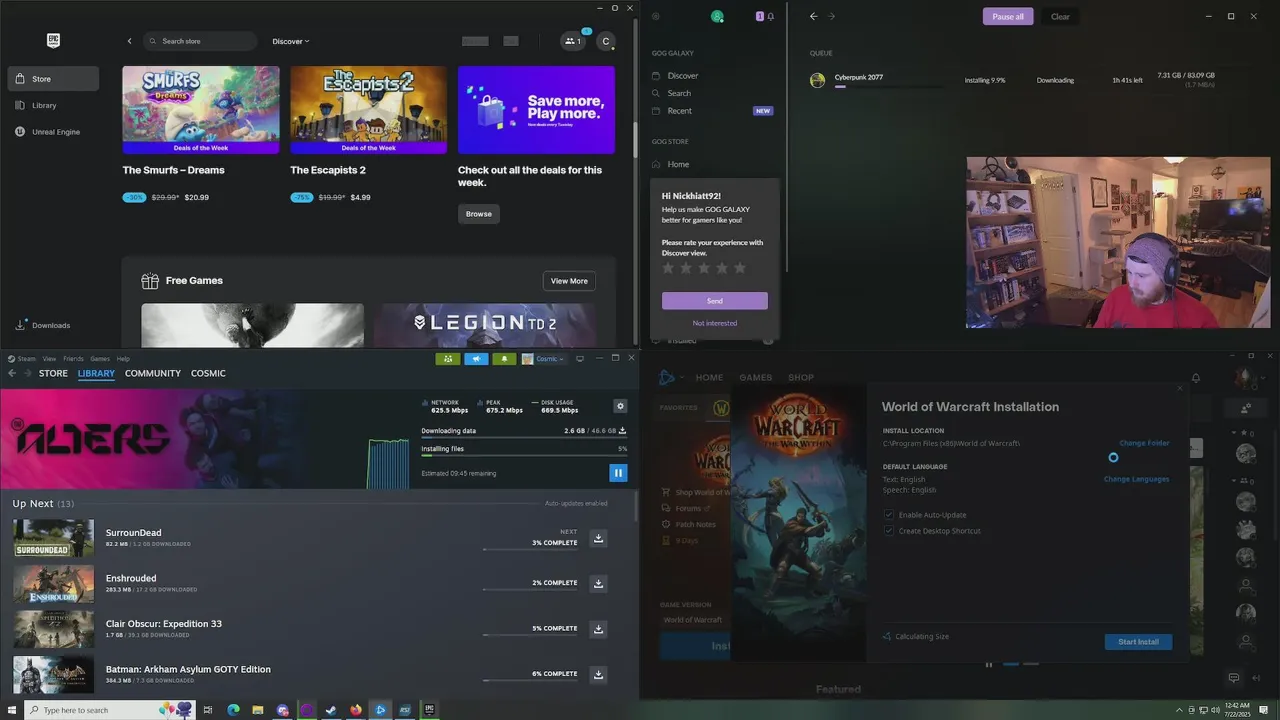The image size is (1280, 720).
Task: Click View More for Free Games
Action: [569, 281]
